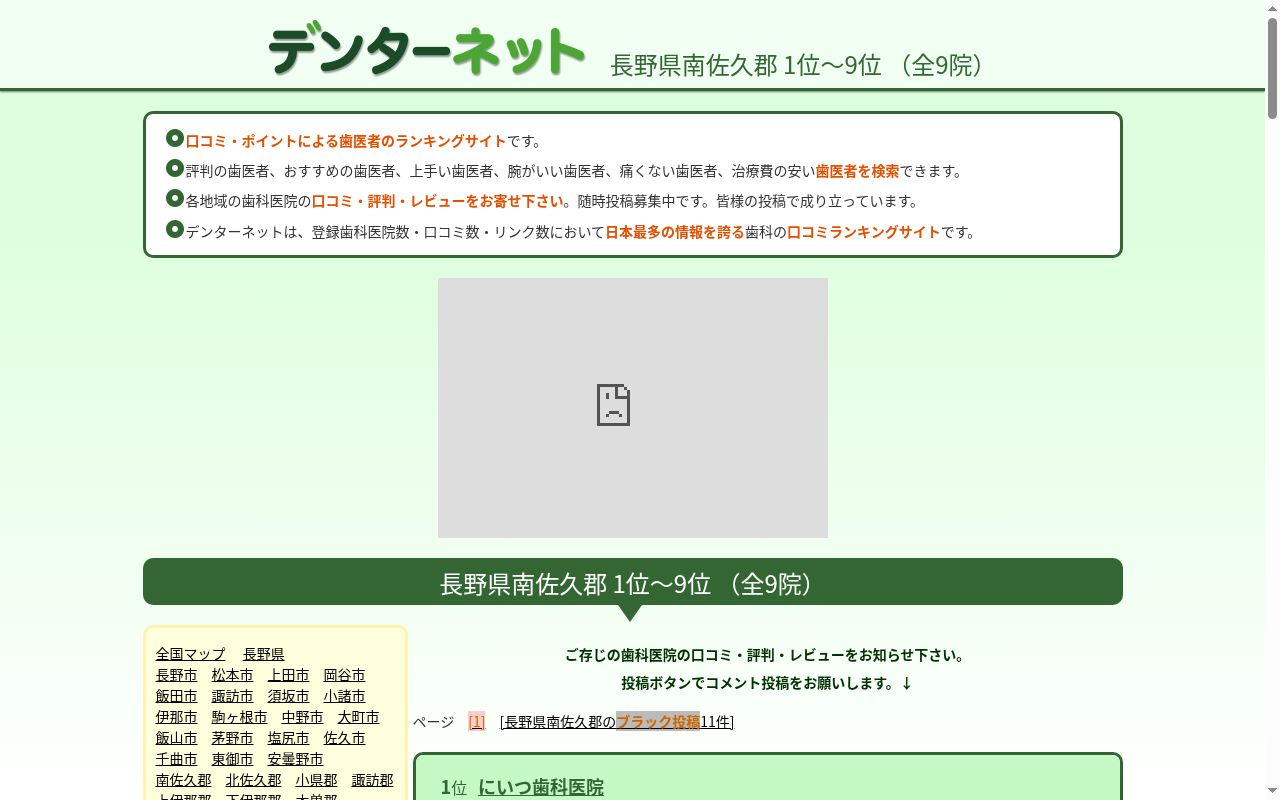Open the 東御市 link
Viewport: 1280px width, 800px height.
click(x=233, y=759)
